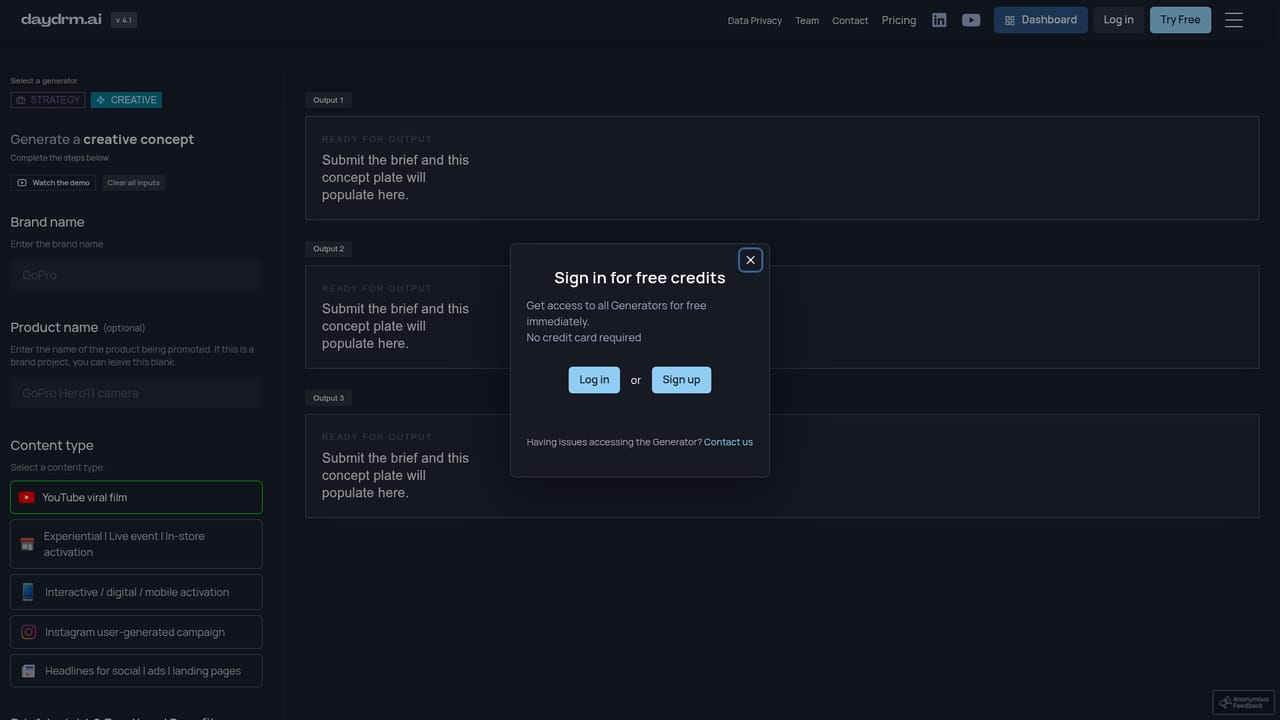
Task: Click 'Sign in for free credits' title
Action: pyautogui.click(x=640, y=278)
